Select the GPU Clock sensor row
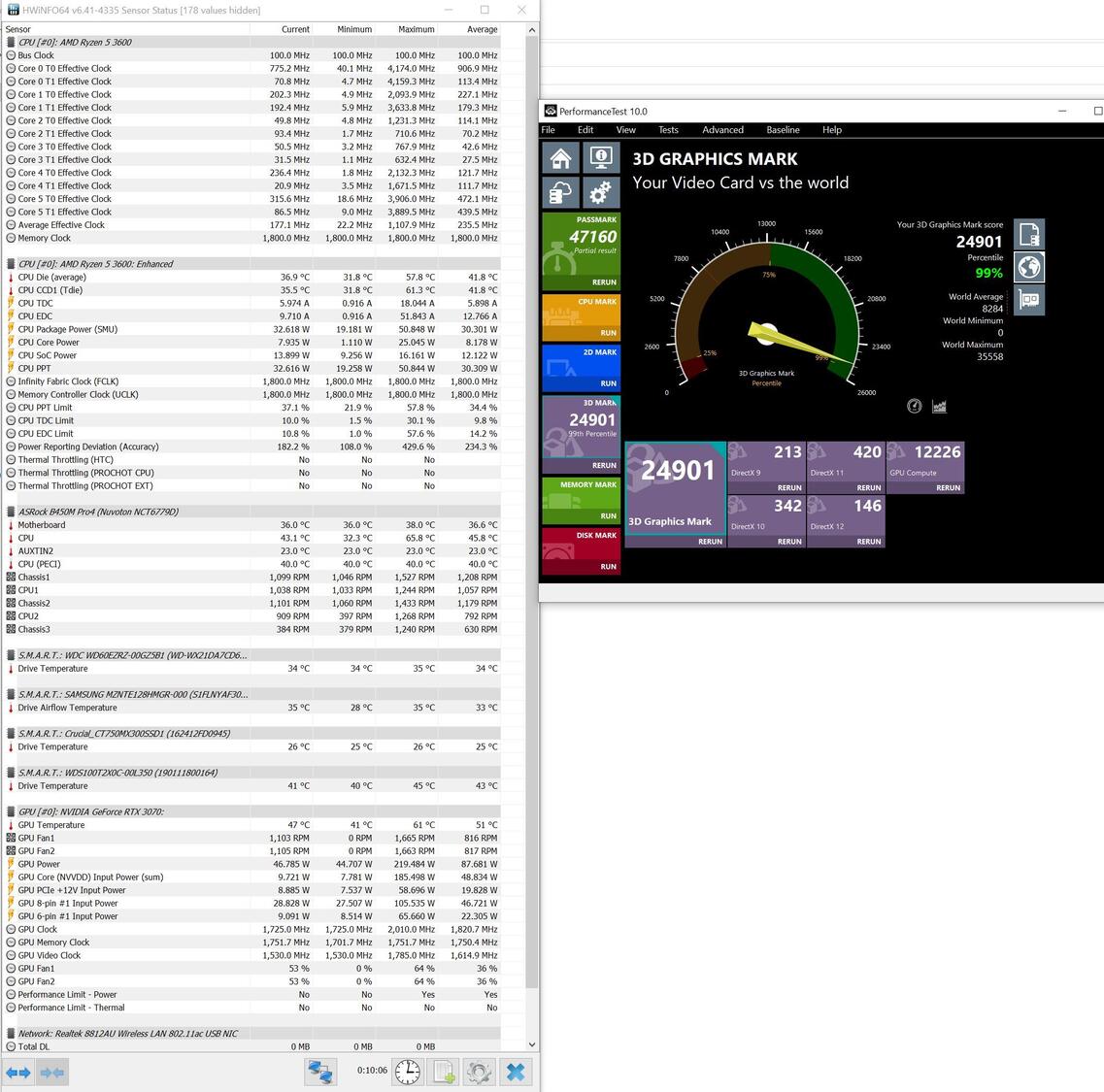The image size is (1104, 1092). pos(252,929)
